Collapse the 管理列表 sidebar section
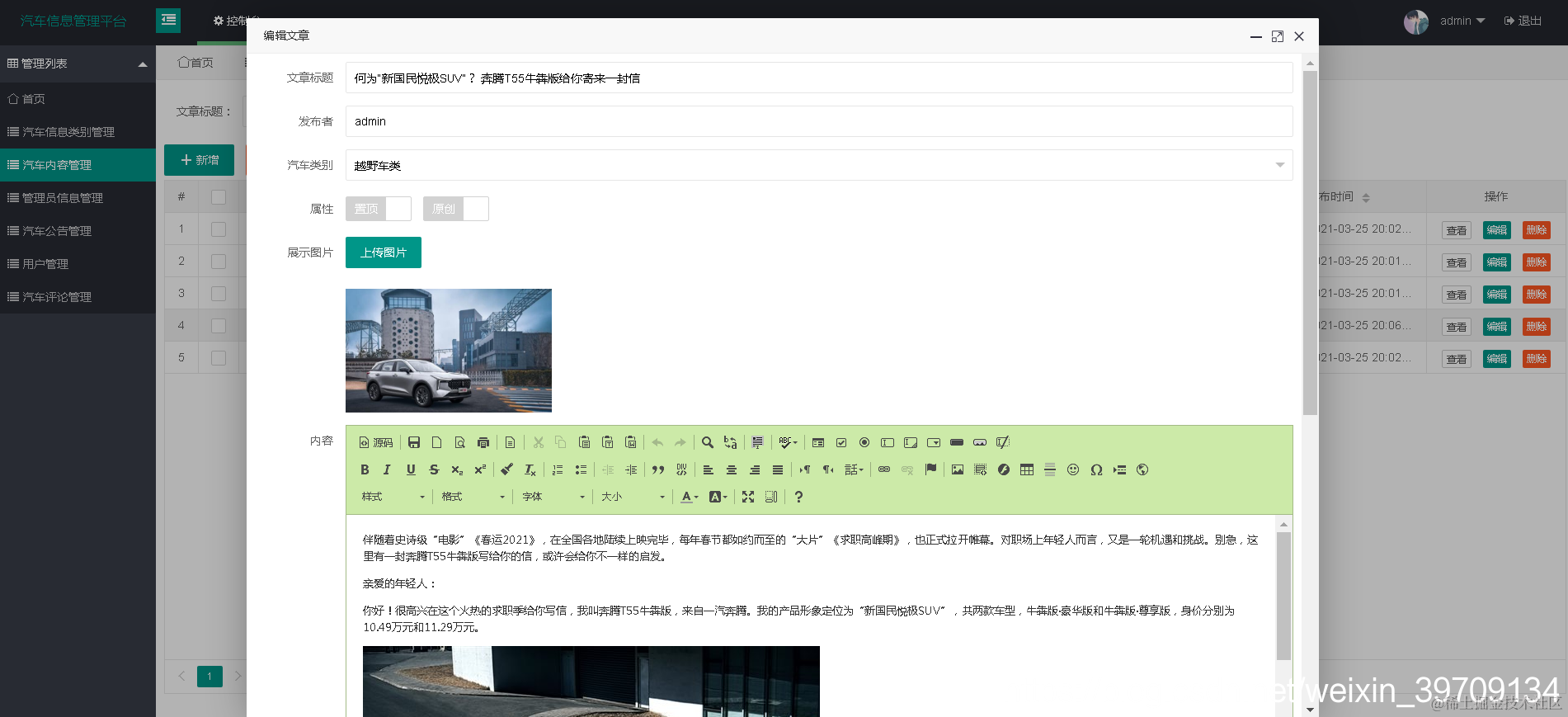Screen dimensions: 1568x717 click(78, 64)
